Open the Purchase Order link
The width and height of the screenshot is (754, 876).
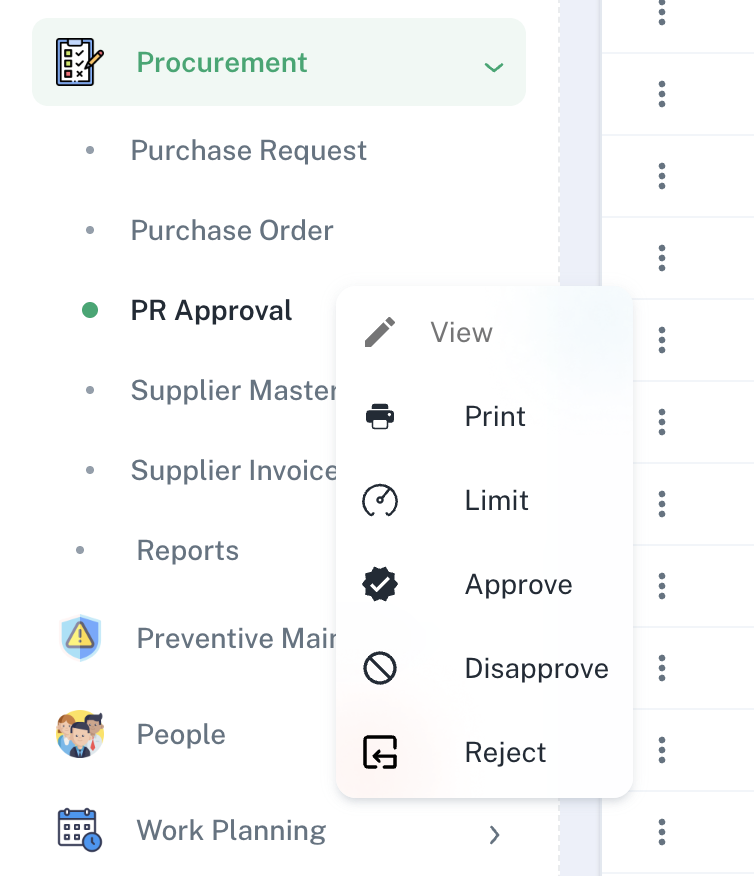tap(232, 230)
